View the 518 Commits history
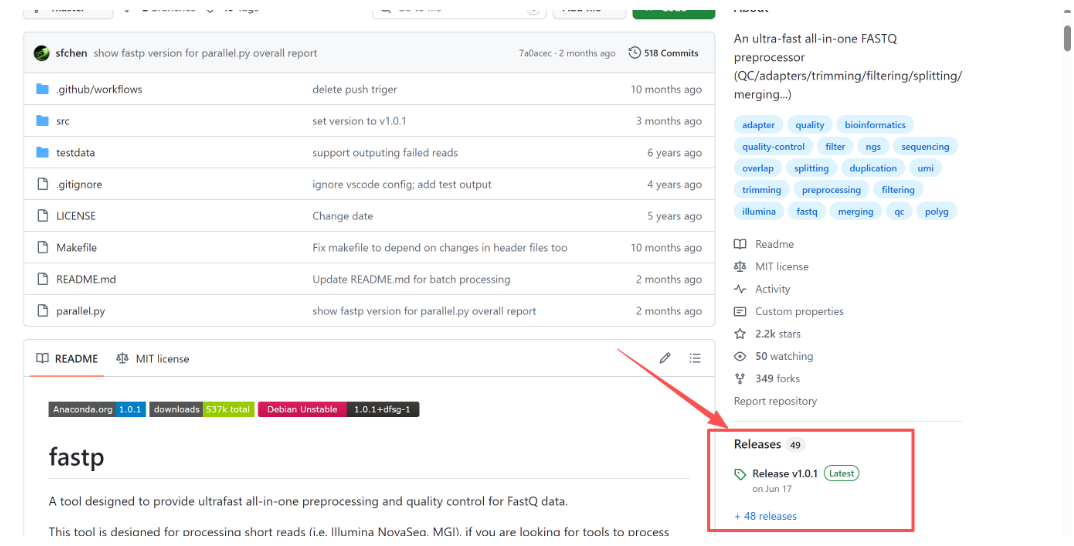The height and width of the screenshot is (546, 1074). (x=664, y=53)
